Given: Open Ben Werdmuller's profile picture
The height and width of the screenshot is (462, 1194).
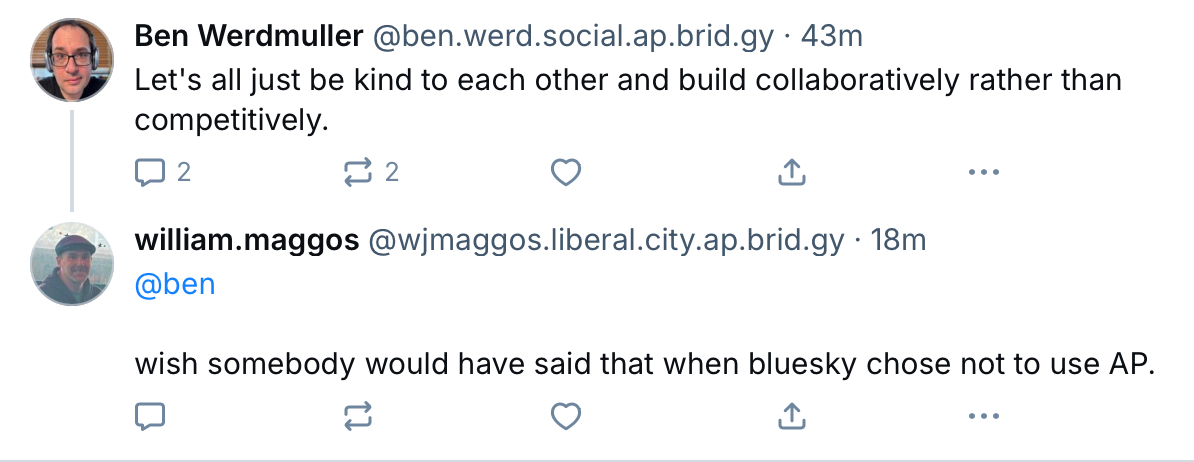Looking at the screenshot, I should point(73,60).
